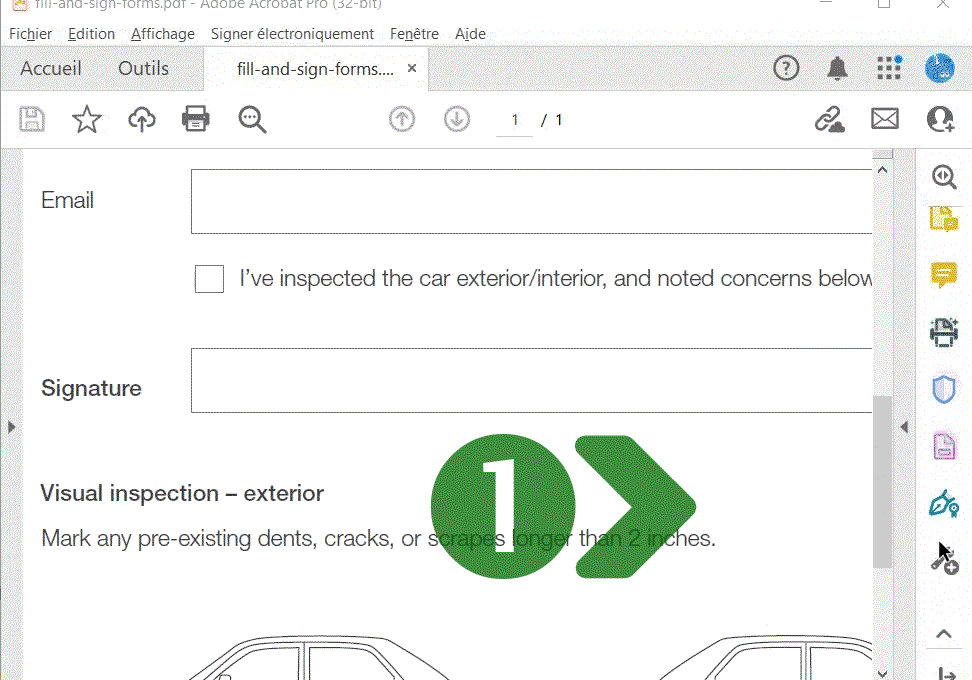Click the 'Email' label text
The width and height of the screenshot is (972, 680).
67,200
